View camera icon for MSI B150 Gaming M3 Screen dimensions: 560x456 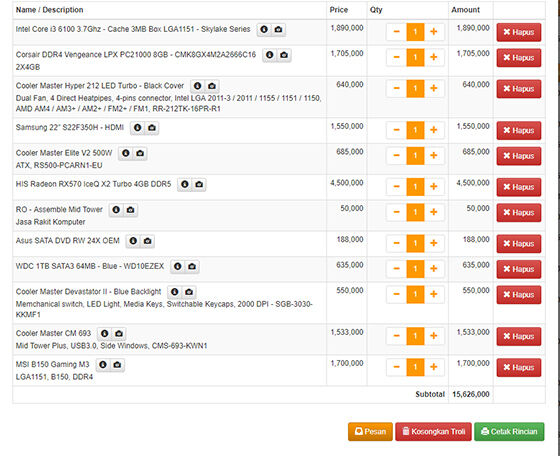[117, 365]
